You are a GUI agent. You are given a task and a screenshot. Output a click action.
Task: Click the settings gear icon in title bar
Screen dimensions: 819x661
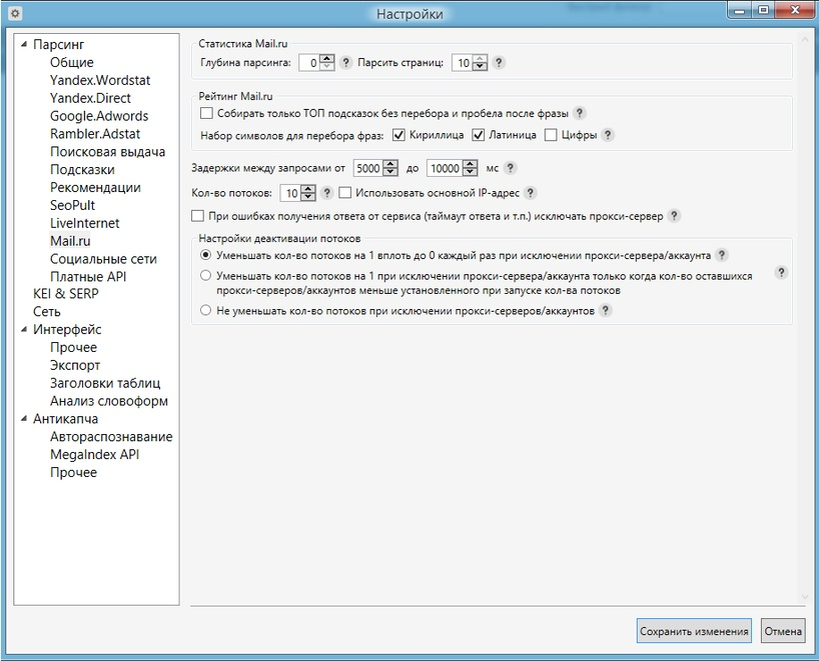[x=15, y=14]
